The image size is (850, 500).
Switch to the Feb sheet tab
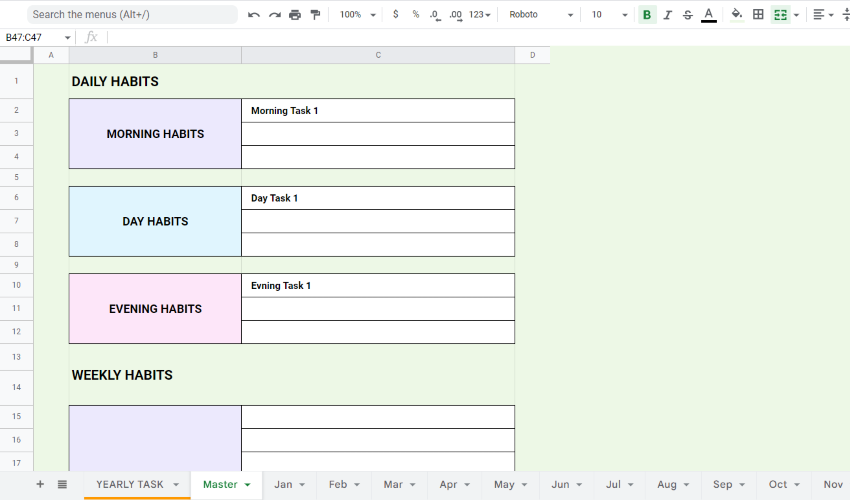(338, 484)
